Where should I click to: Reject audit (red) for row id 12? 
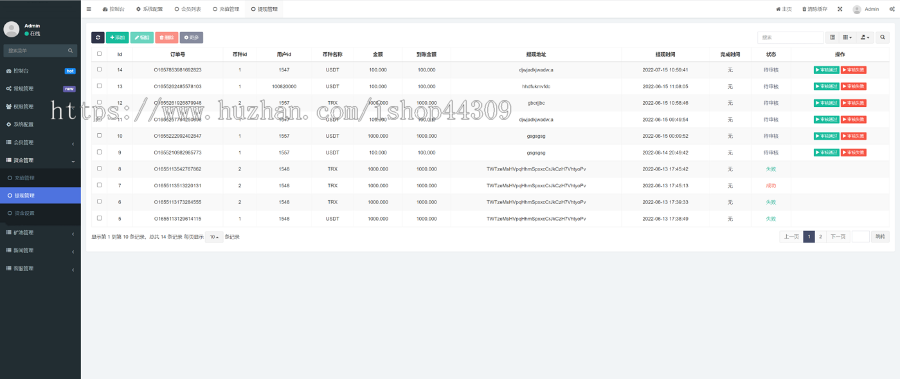click(854, 103)
